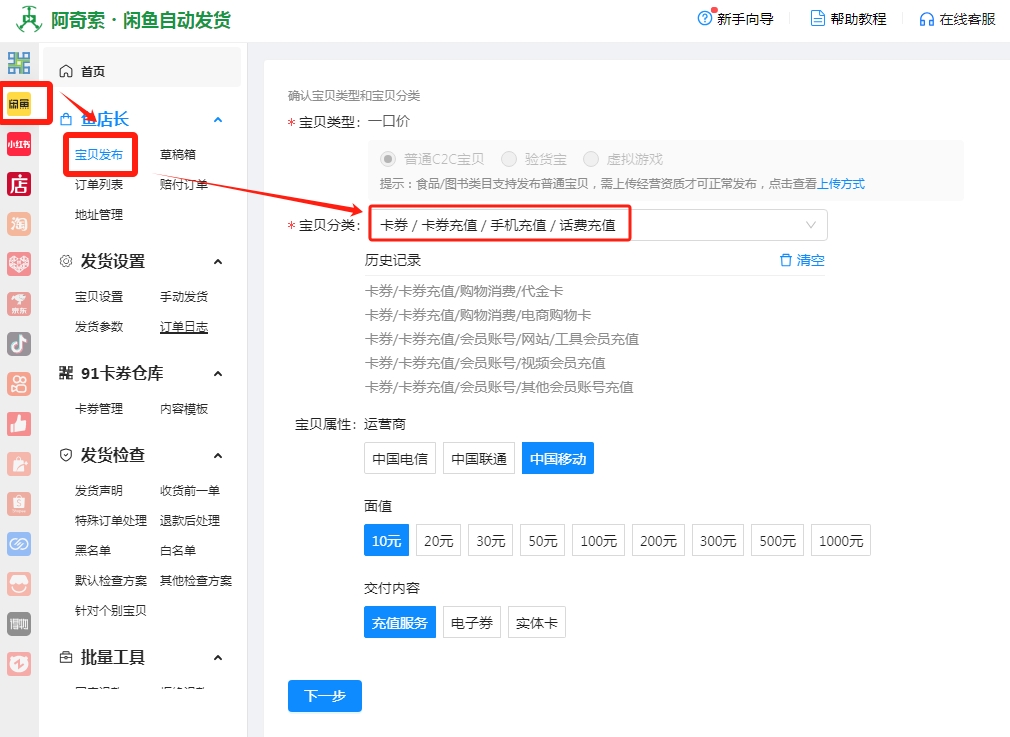Viewport: 1010px width, 737px height.
Task: Collapse the 发货设置 menu section
Action: 218,262
